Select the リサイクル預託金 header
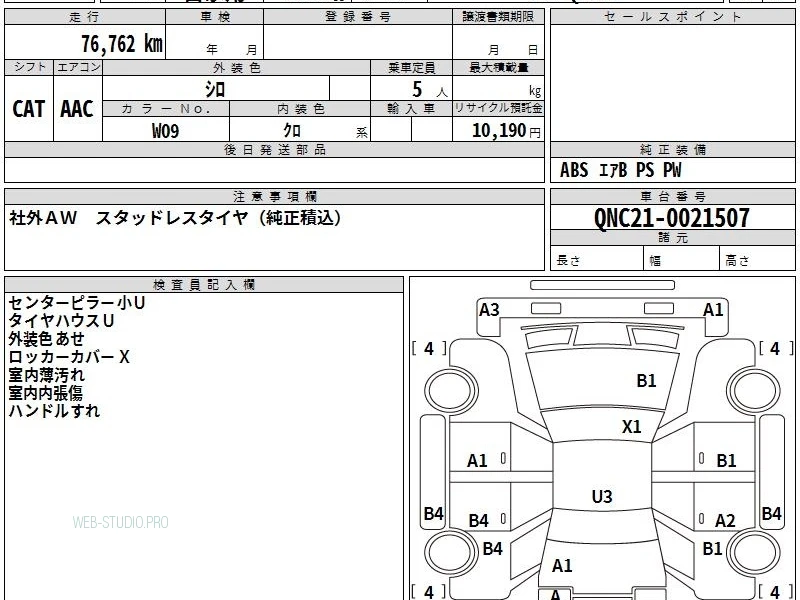Viewport: 800px width, 600px height. point(498,108)
